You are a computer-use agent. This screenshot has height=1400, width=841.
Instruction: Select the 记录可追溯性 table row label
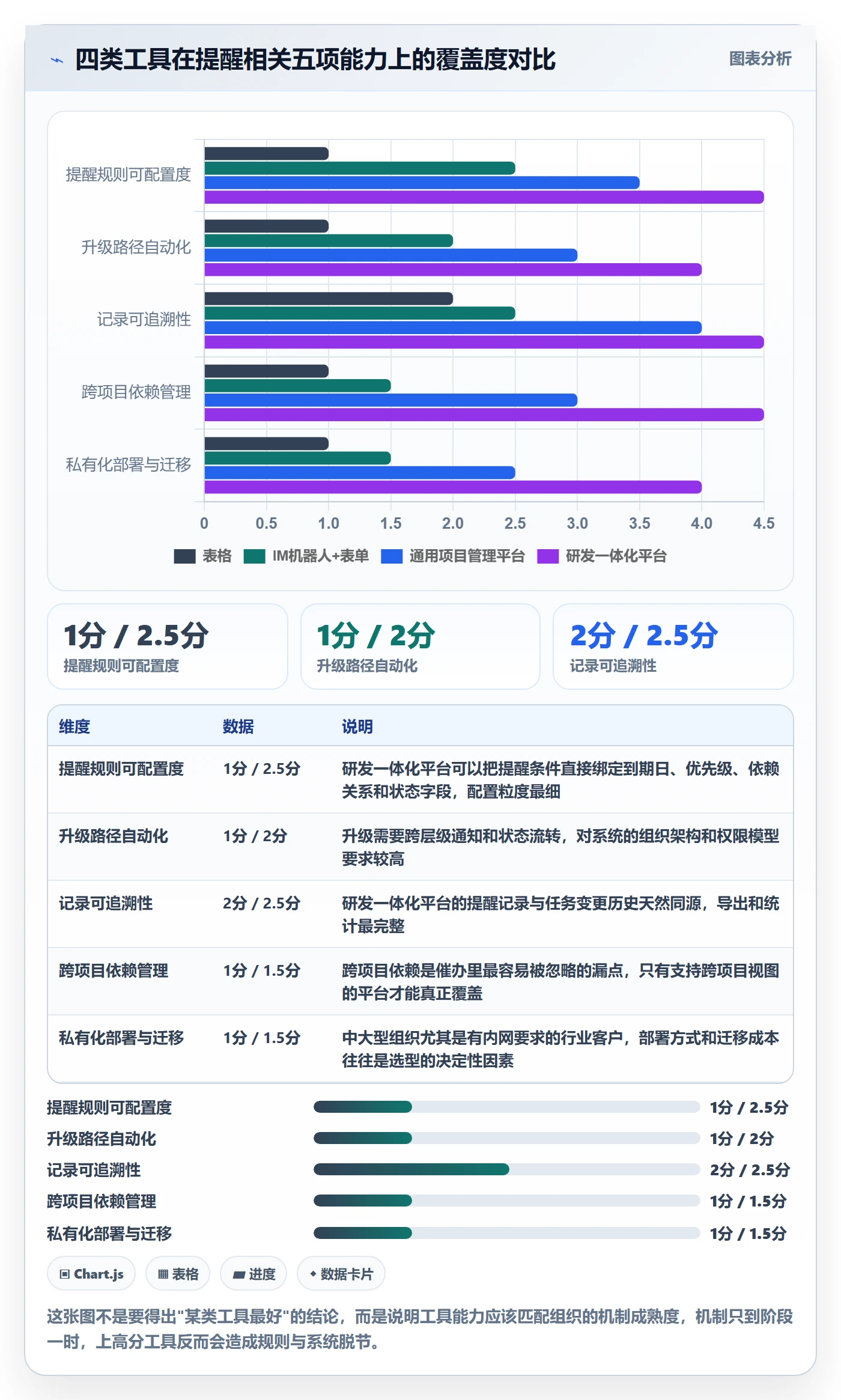click(106, 903)
